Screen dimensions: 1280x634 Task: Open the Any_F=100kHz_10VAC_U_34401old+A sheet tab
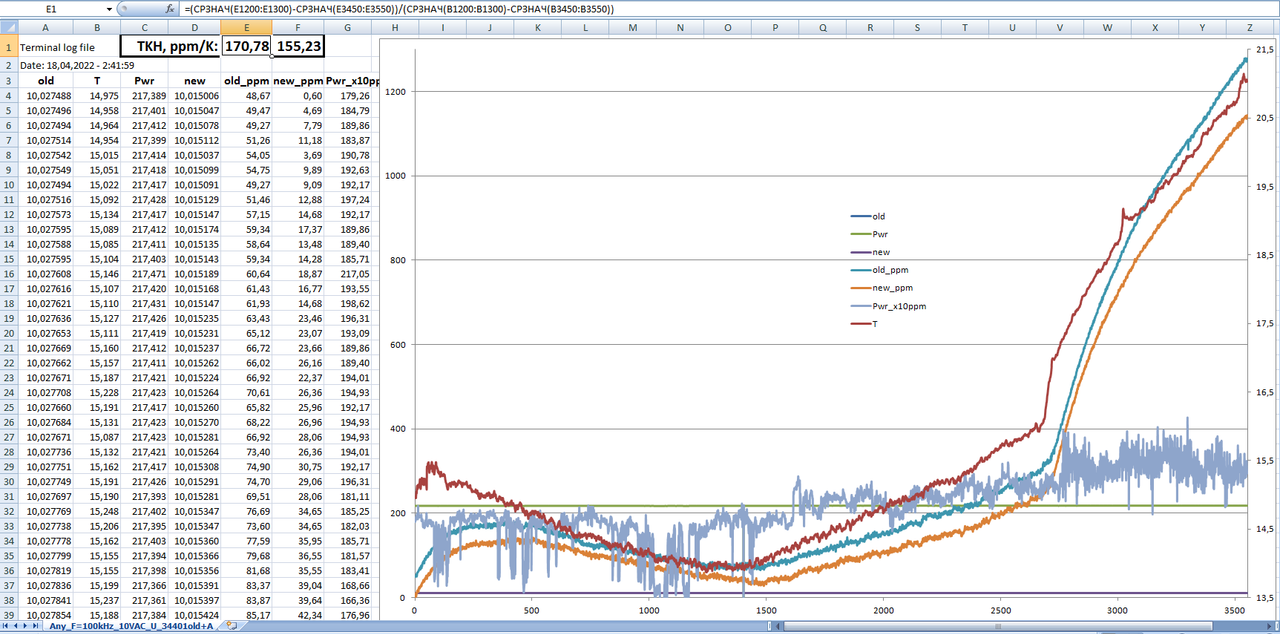pos(132,626)
